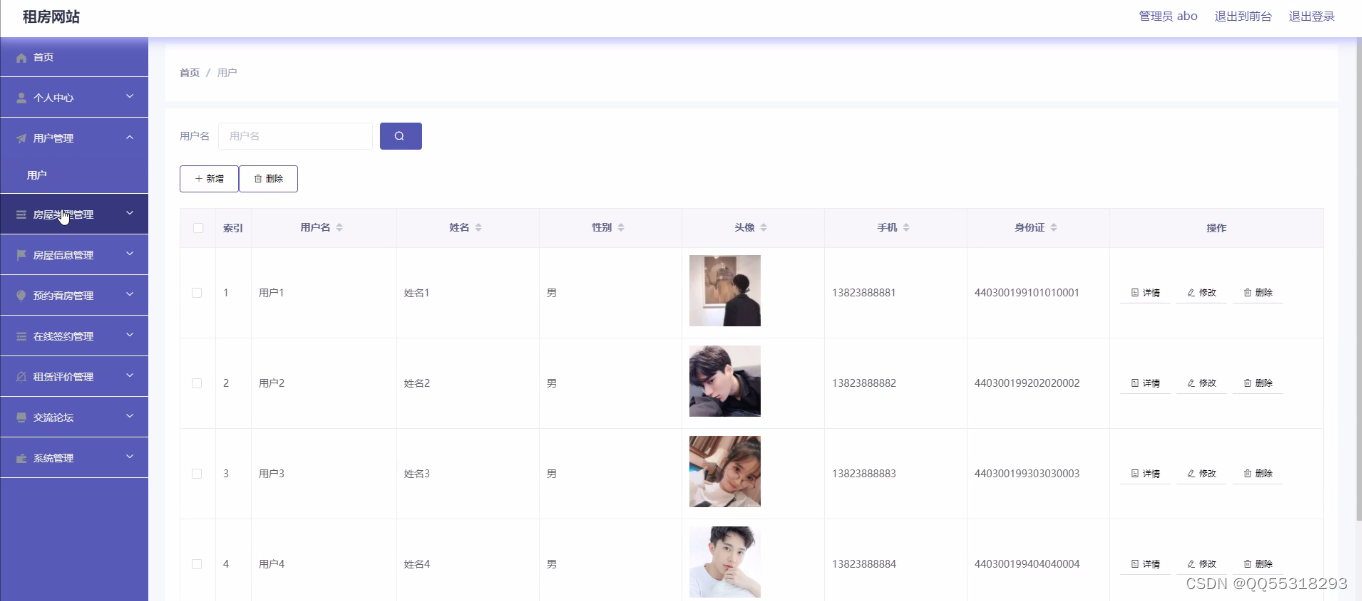This screenshot has width=1362, height=601.
Task: Click the 删除 batch delete button above table
Action: tap(268, 179)
